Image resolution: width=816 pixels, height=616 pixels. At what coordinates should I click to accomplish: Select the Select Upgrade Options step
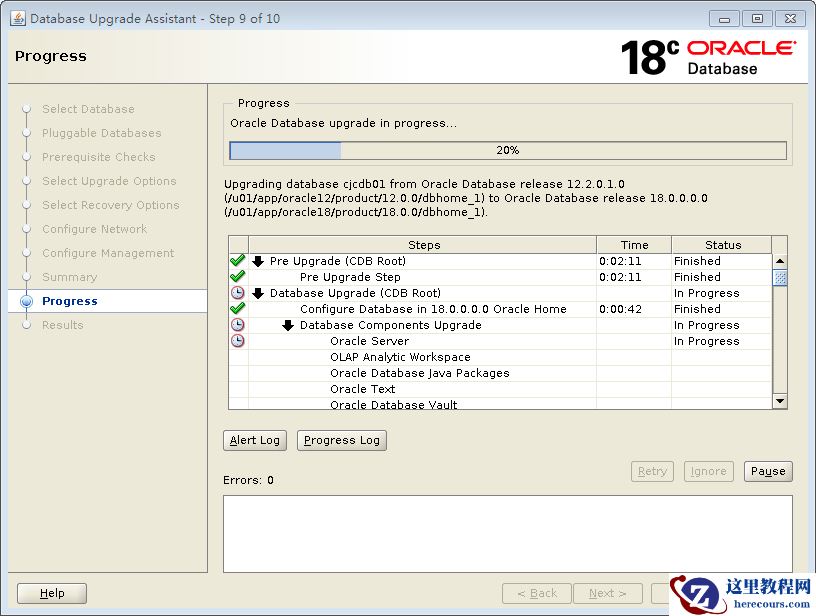[109, 181]
